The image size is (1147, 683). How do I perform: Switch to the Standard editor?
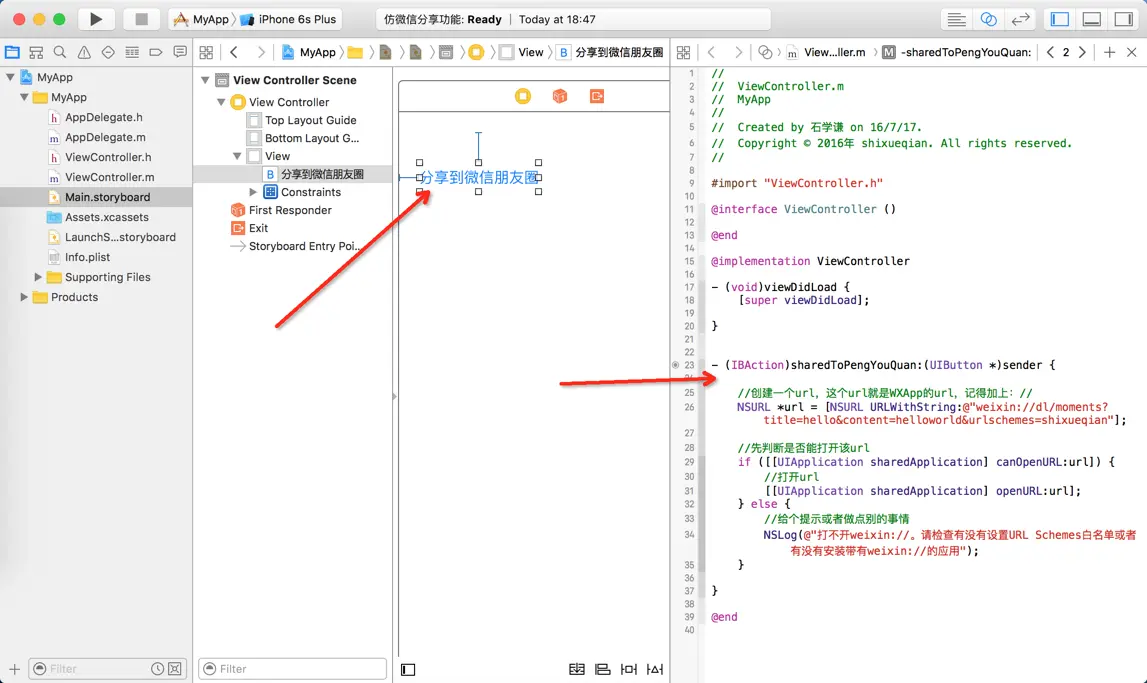[x=956, y=20]
